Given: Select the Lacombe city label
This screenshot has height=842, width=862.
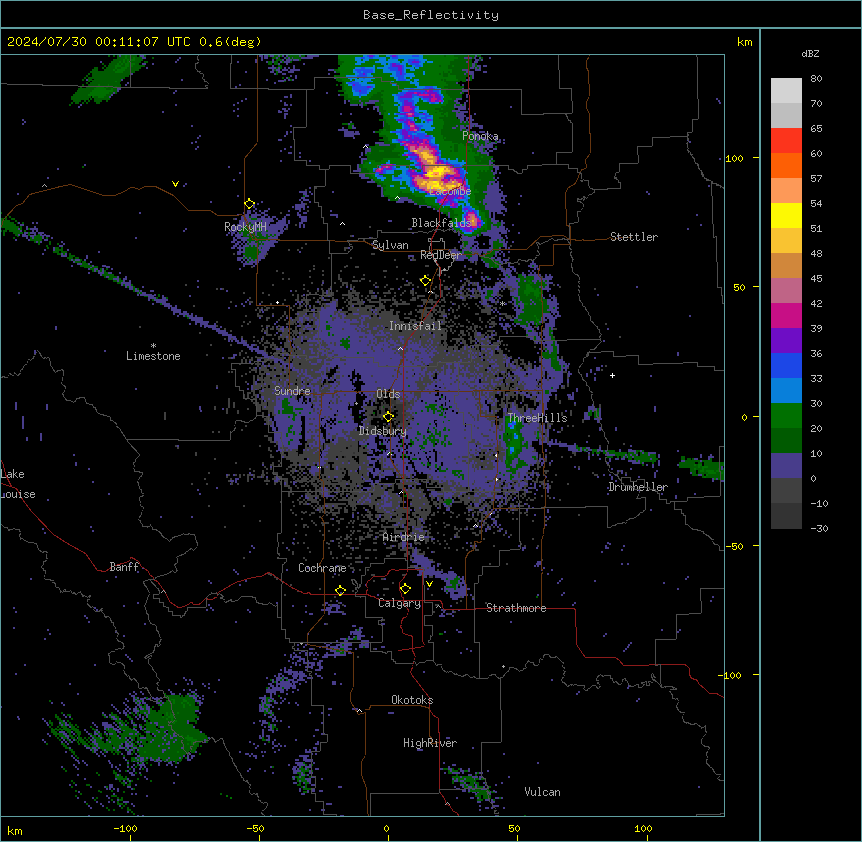Looking at the screenshot, I should pyautogui.click(x=450, y=191).
